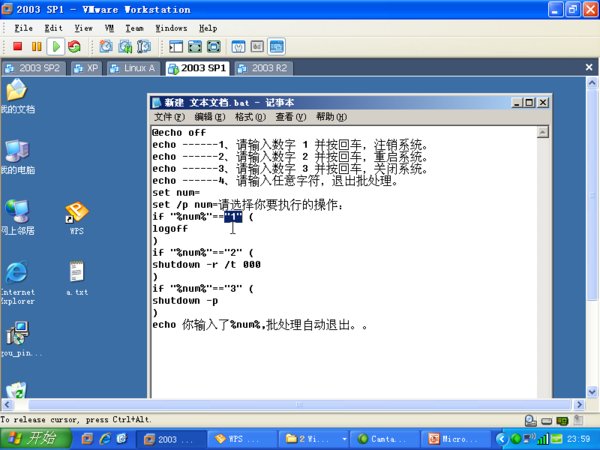Click the yellow Suspend toolbar button
This screenshot has height=450, width=600.
tap(37, 47)
